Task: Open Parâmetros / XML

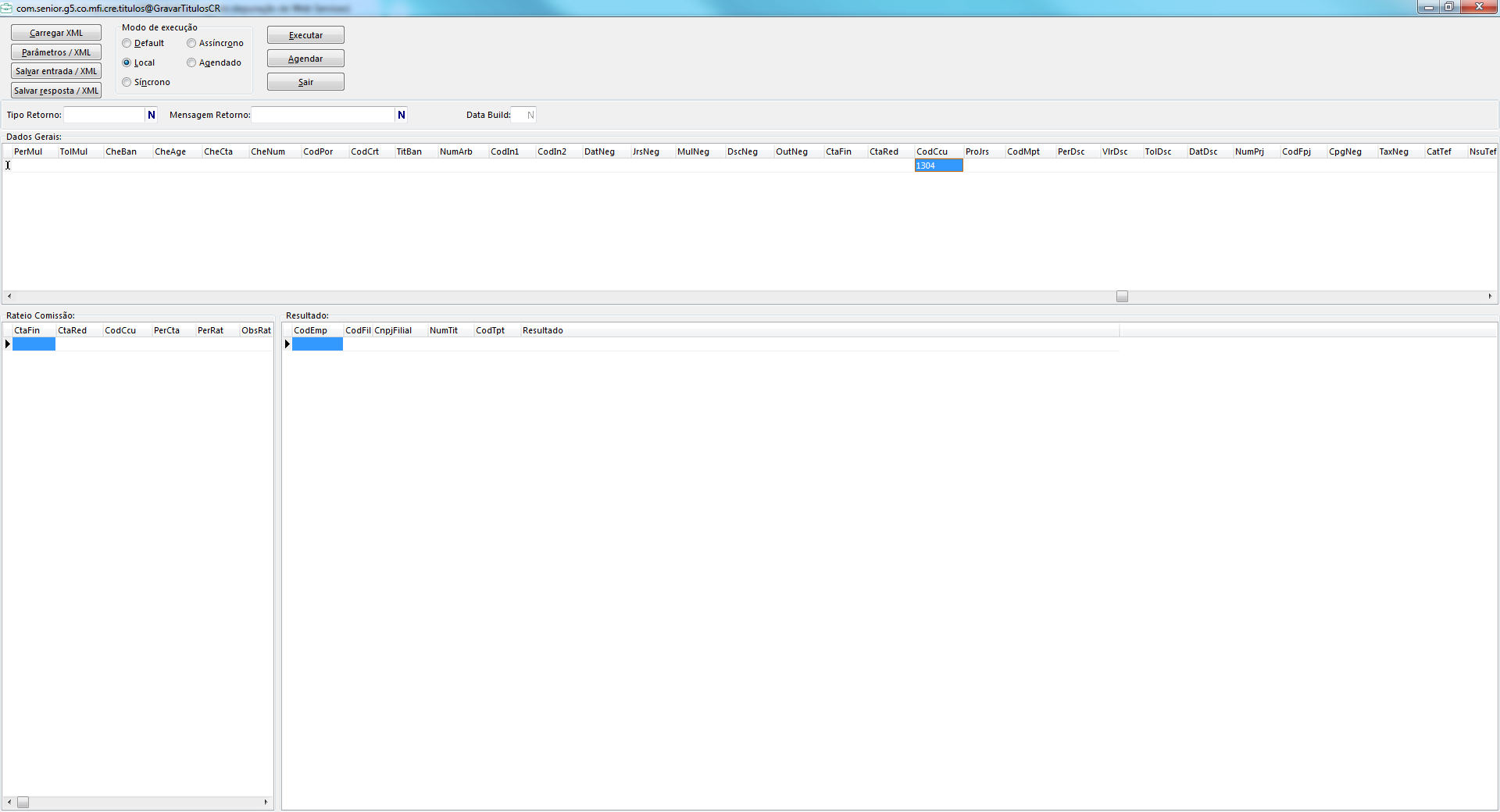Action: [x=56, y=52]
